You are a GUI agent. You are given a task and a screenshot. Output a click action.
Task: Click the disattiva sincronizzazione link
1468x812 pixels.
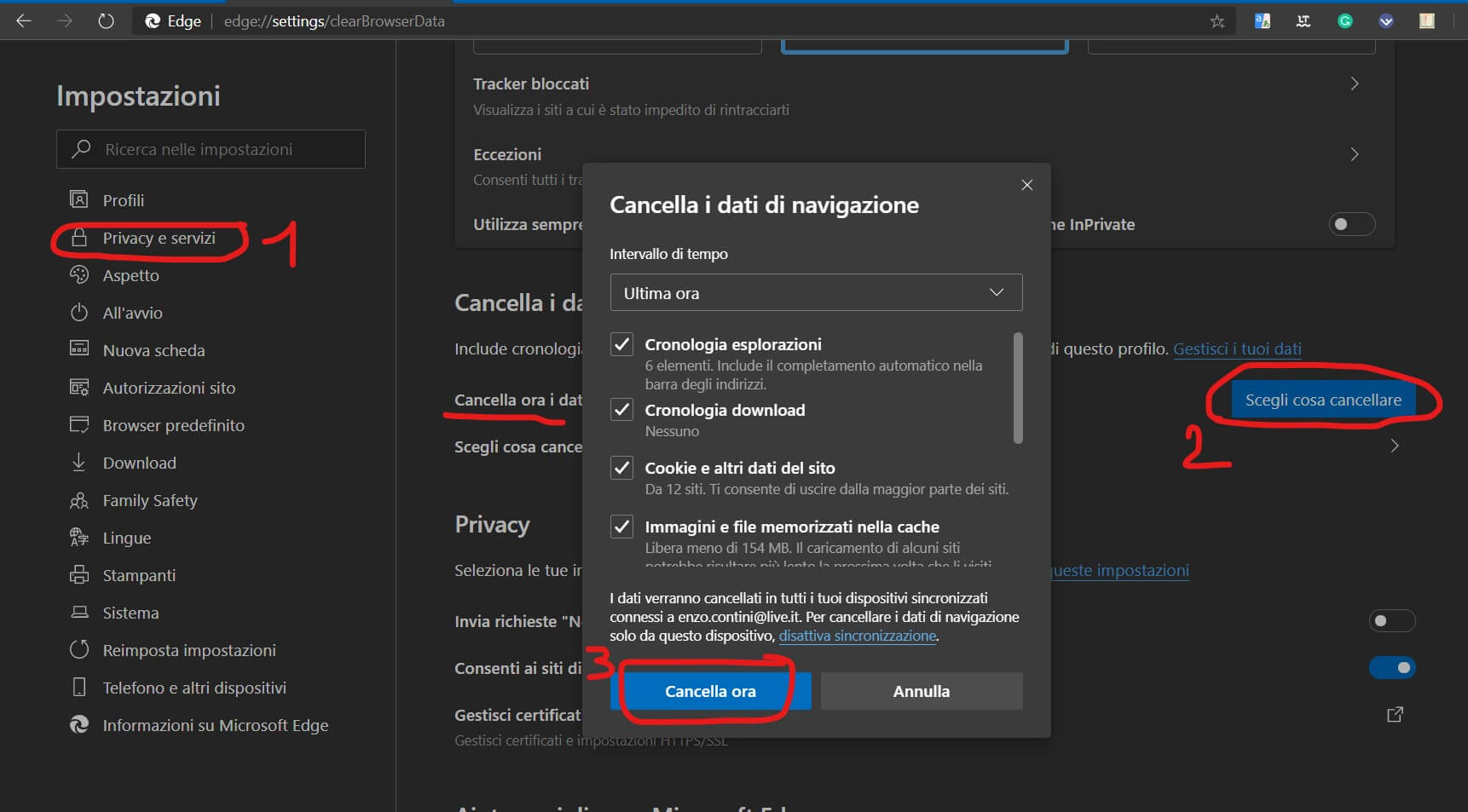click(857, 636)
